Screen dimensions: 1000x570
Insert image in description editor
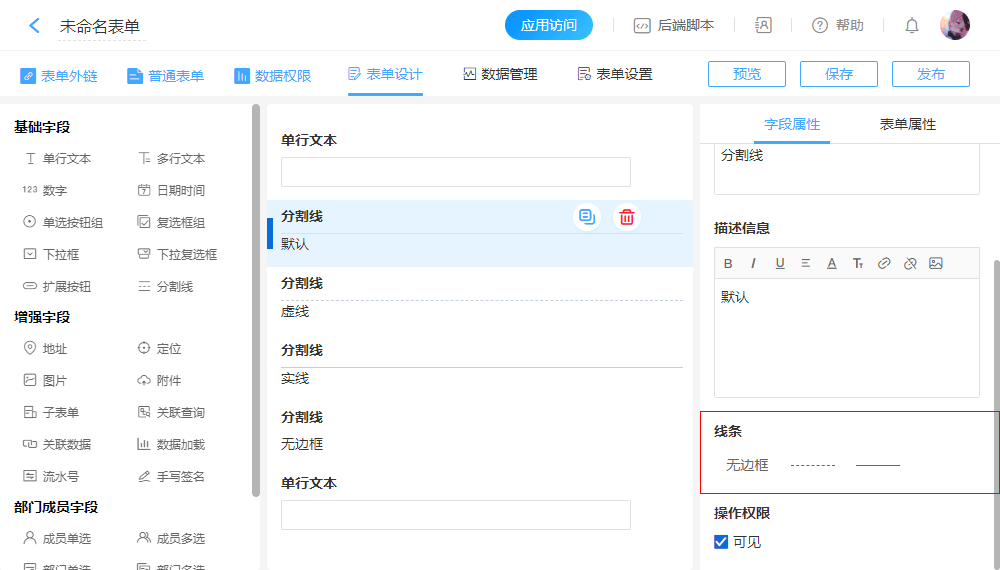point(936,264)
